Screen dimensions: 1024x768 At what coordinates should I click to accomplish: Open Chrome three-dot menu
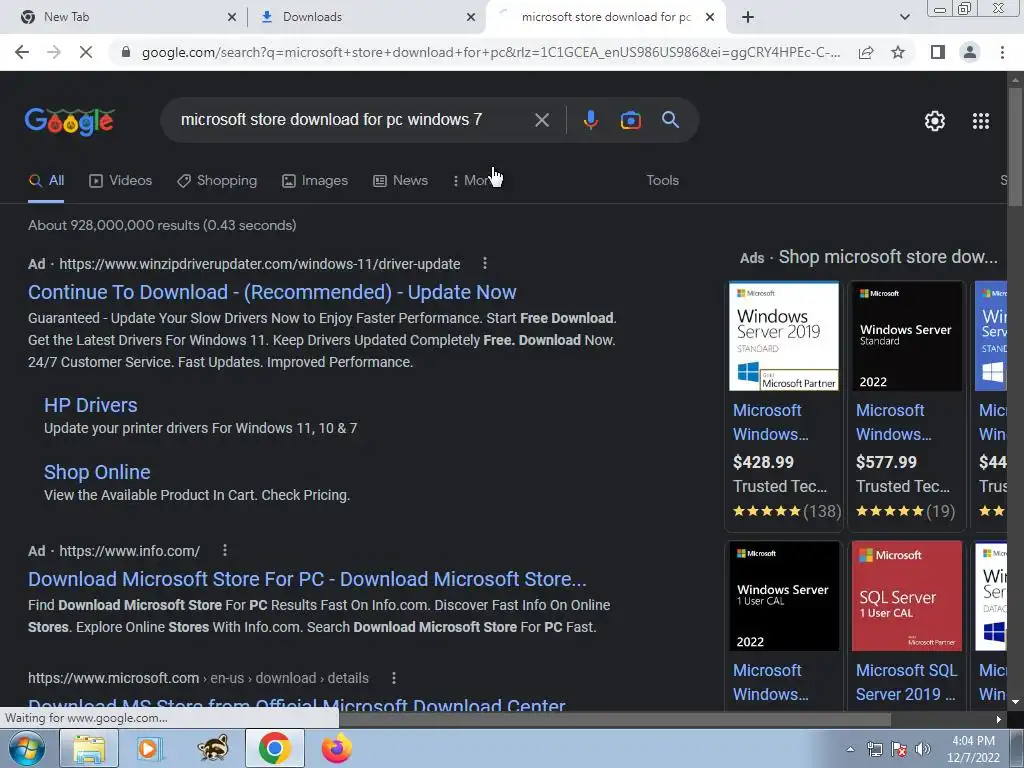tap(1002, 52)
